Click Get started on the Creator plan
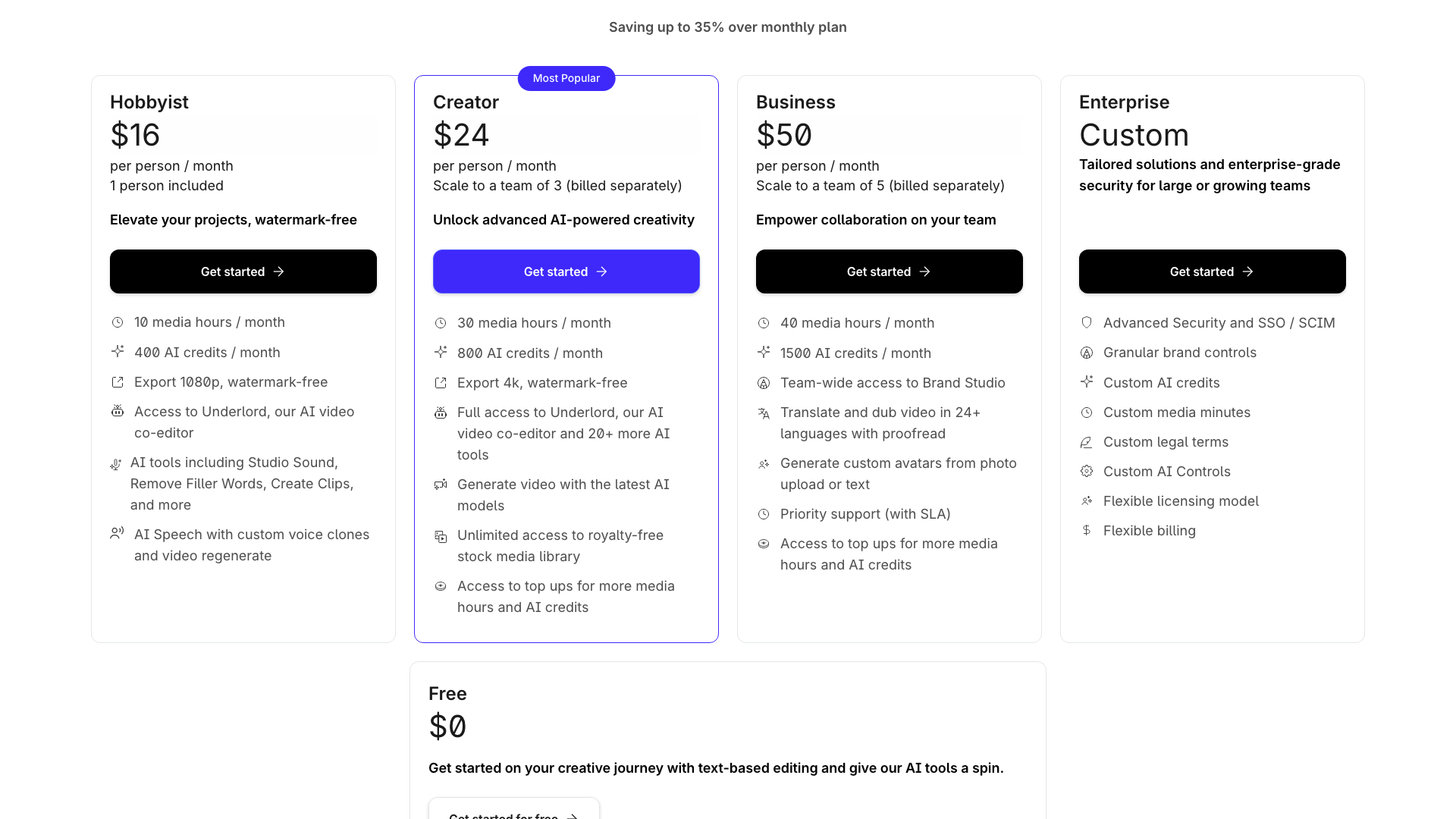1456x819 pixels. click(x=566, y=271)
